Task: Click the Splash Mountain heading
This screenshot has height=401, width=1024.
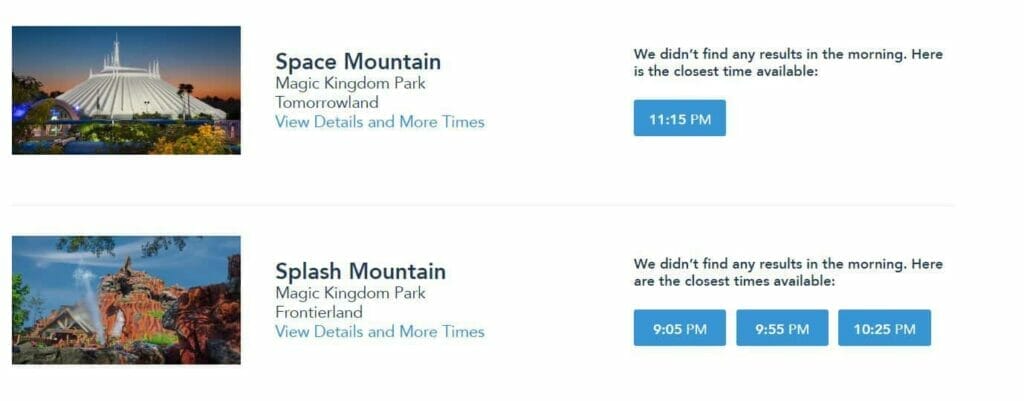Action: click(x=360, y=271)
